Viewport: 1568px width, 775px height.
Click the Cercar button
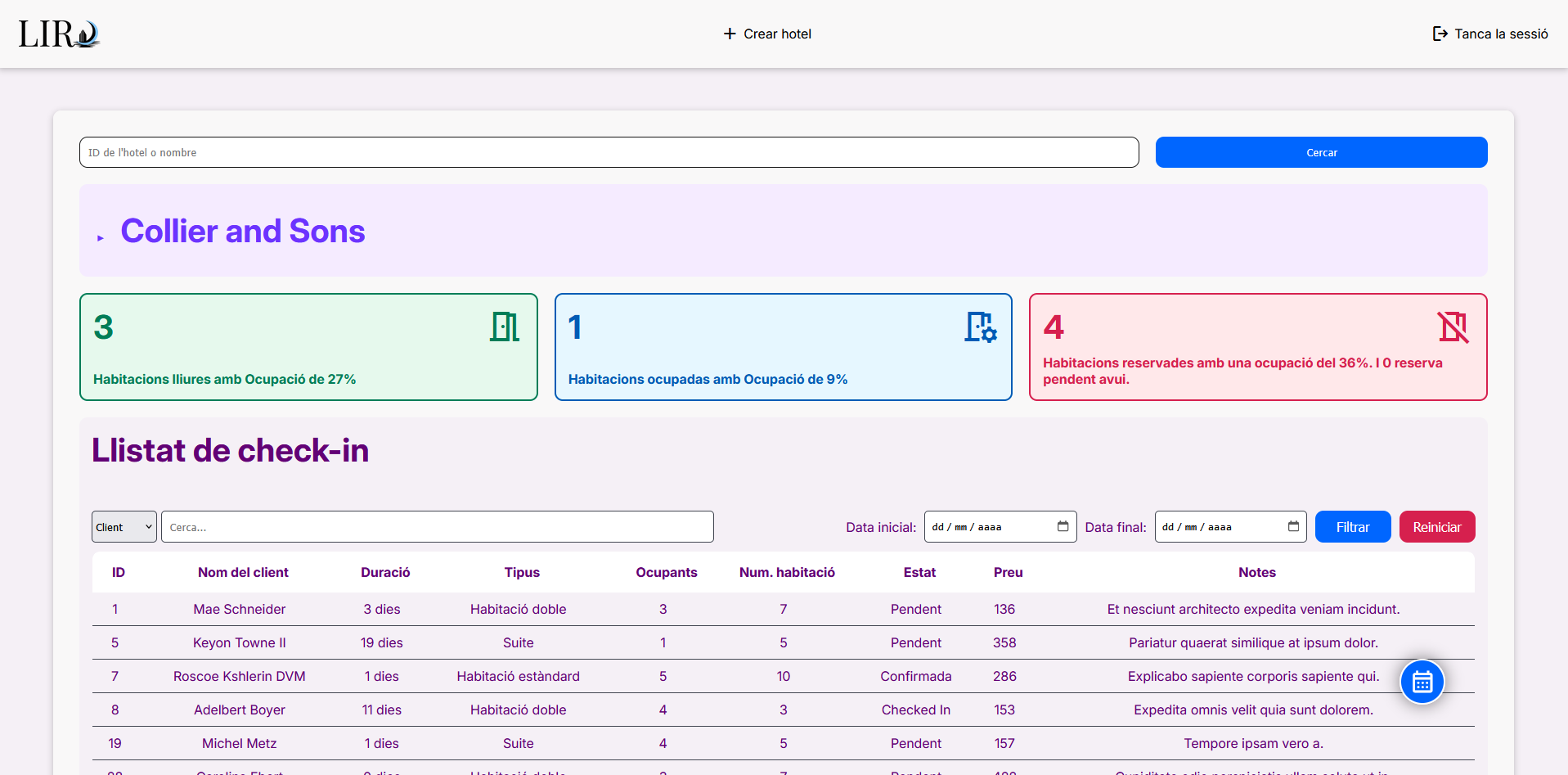click(x=1321, y=152)
